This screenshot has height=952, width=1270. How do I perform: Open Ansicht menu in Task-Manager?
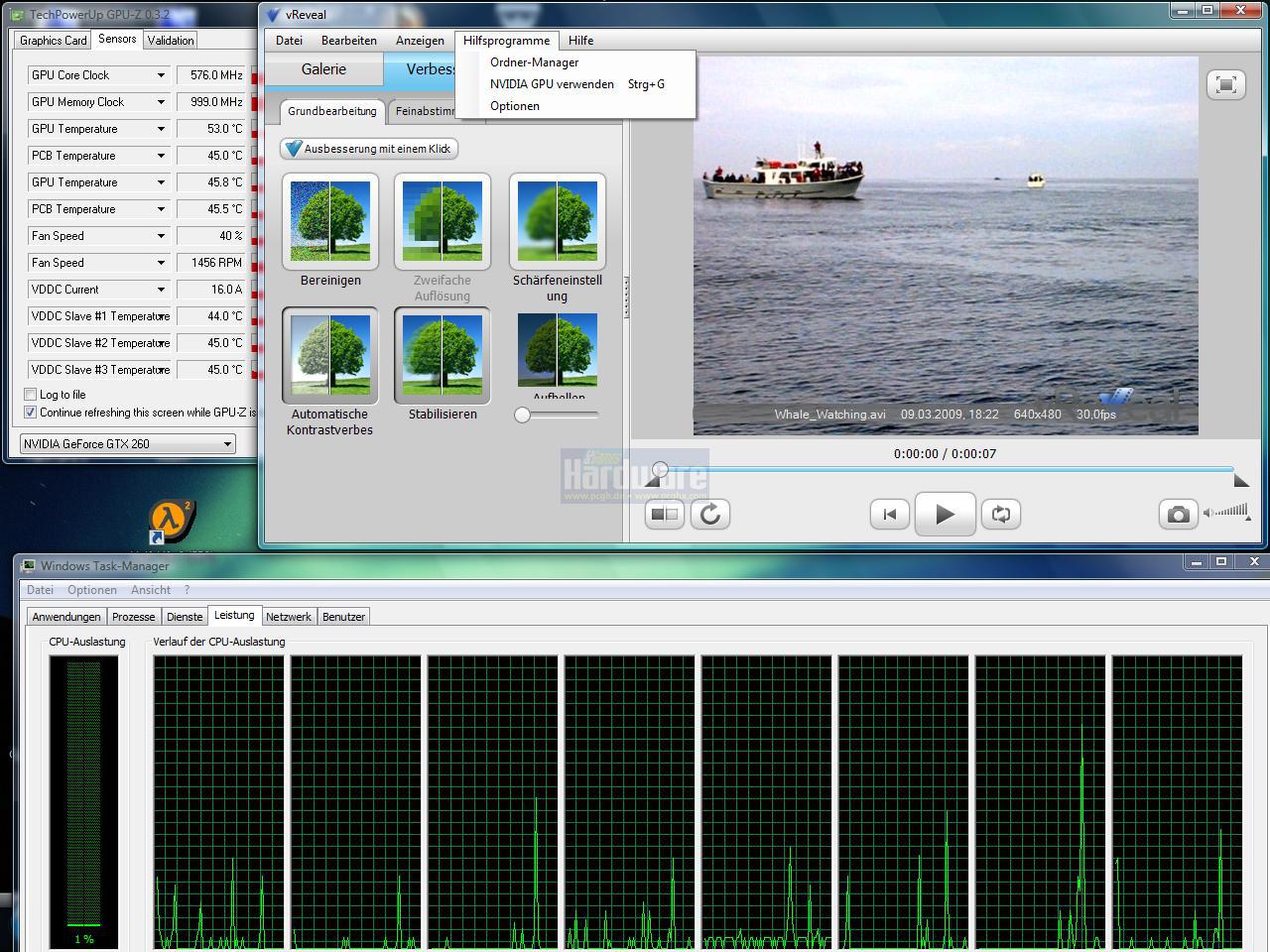[151, 590]
